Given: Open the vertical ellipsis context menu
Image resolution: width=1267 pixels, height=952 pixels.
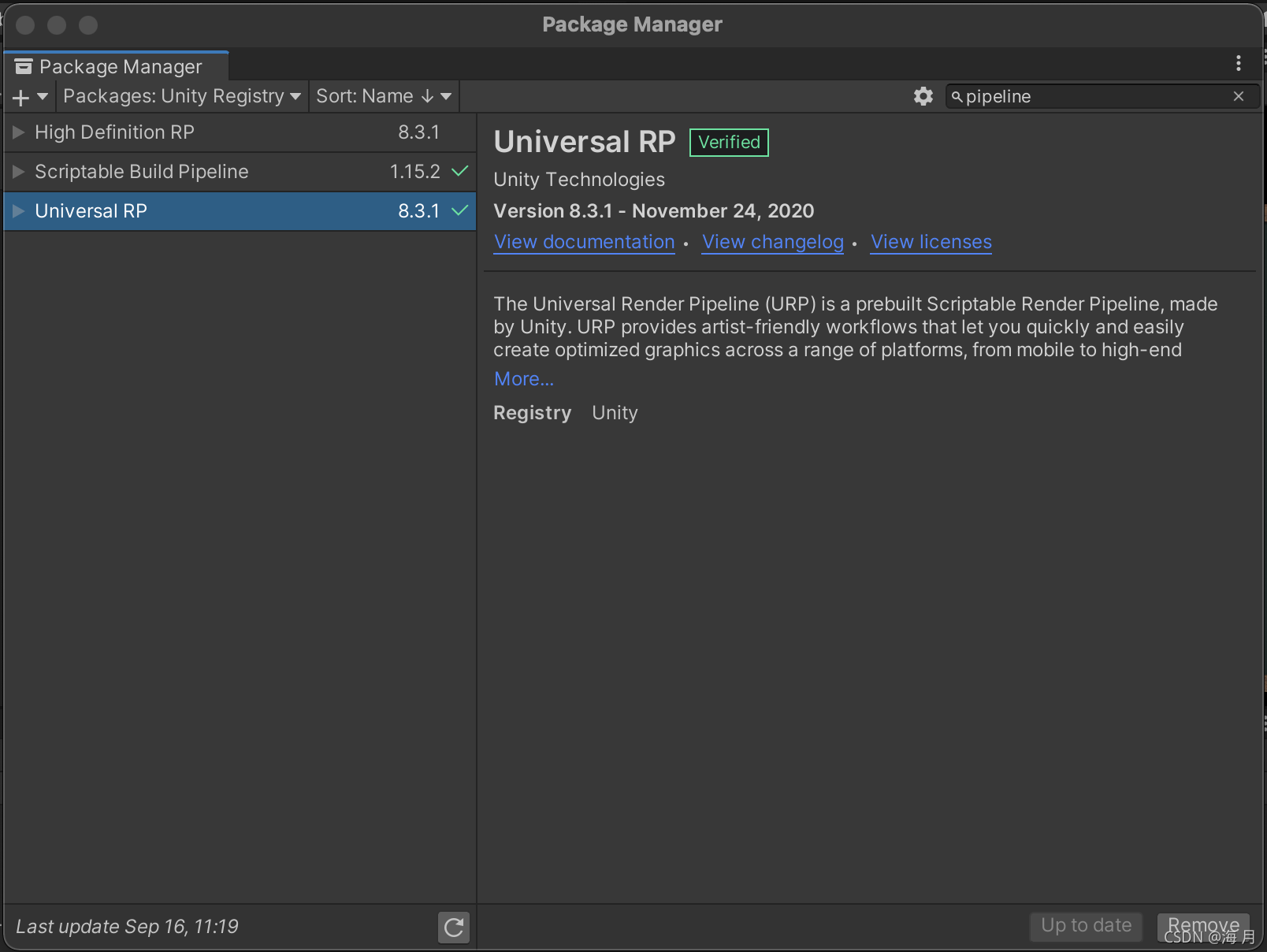Looking at the screenshot, I should 1239,65.
